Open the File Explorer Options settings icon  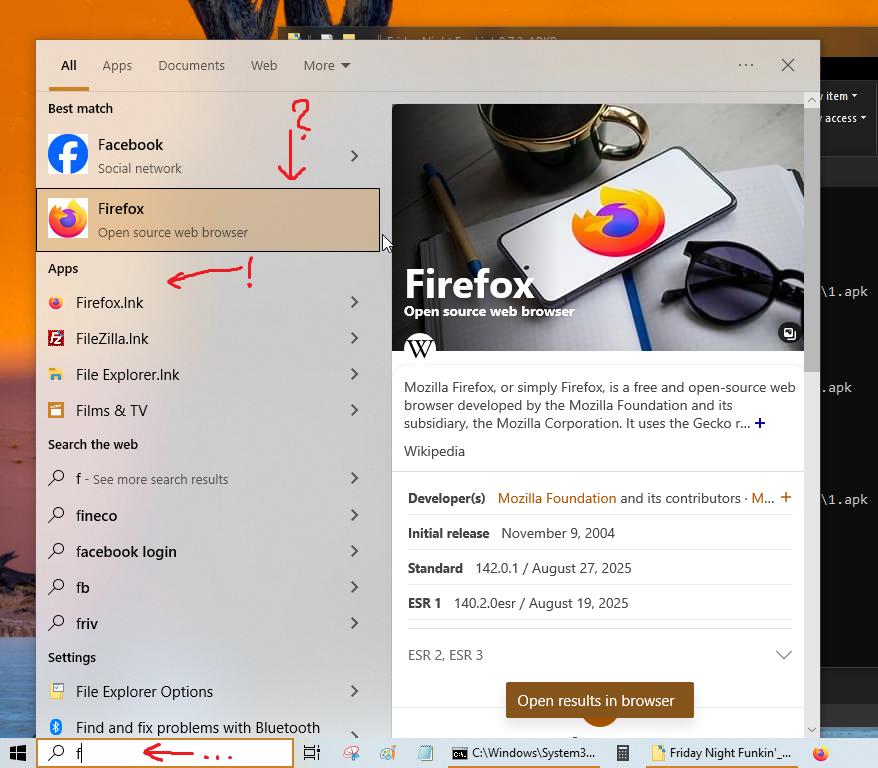click(x=56, y=691)
